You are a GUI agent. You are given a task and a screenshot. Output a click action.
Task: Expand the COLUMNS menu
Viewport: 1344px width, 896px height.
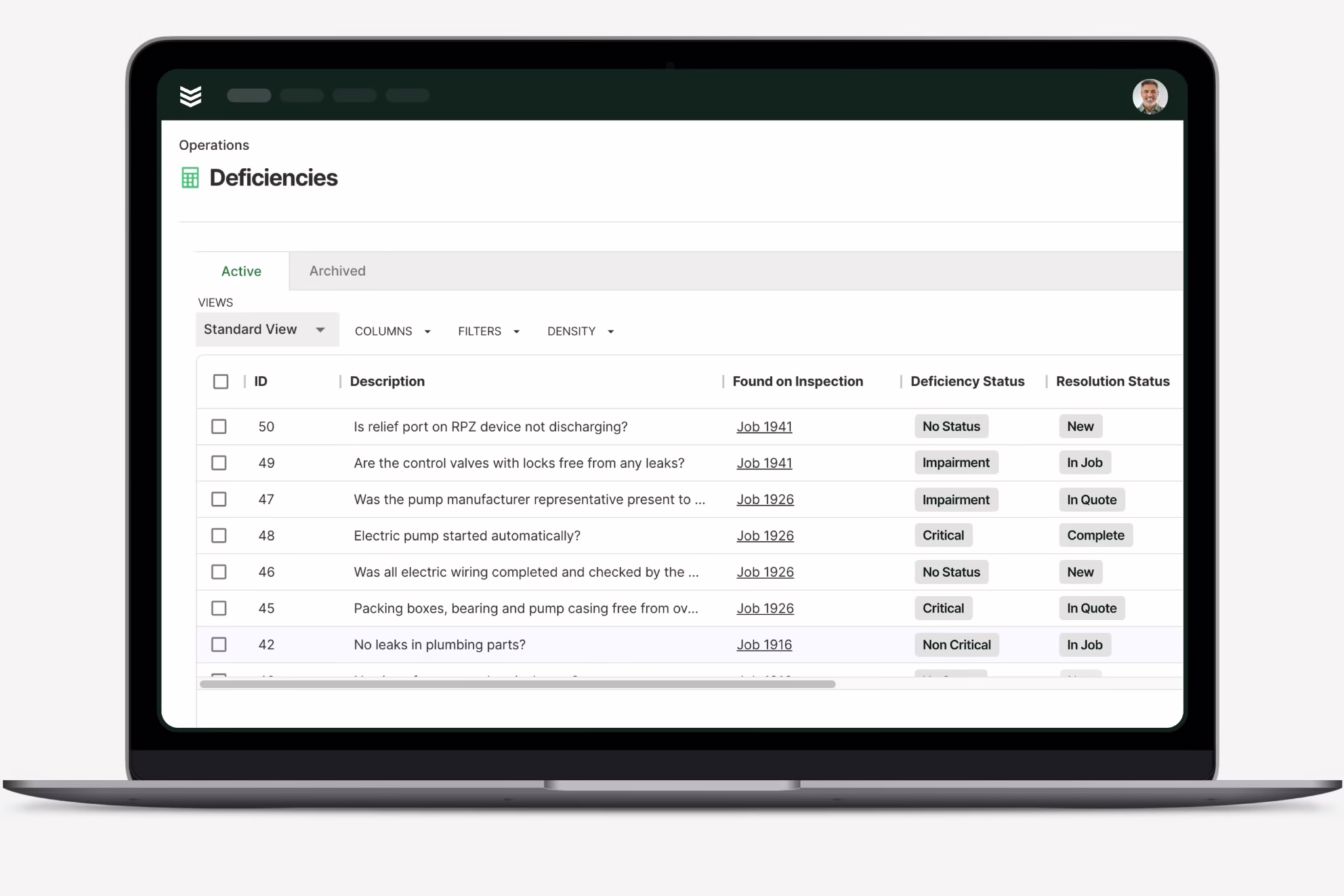tap(392, 331)
